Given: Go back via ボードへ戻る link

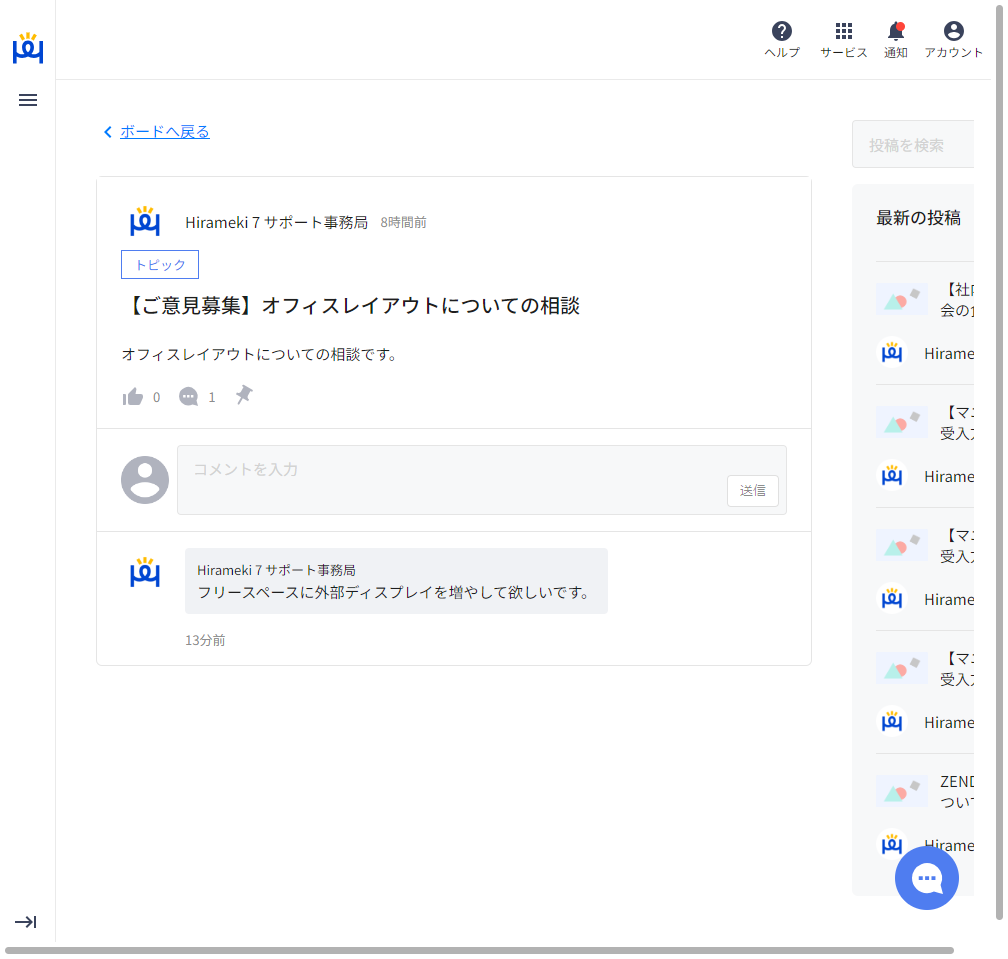Looking at the screenshot, I should click(x=164, y=132).
